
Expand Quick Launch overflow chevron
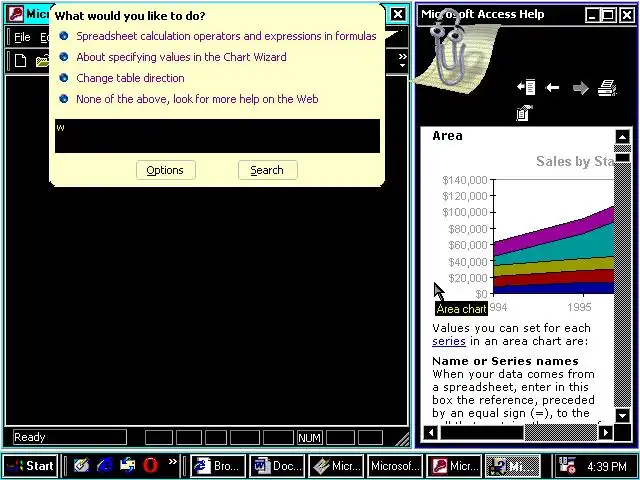[173, 462]
